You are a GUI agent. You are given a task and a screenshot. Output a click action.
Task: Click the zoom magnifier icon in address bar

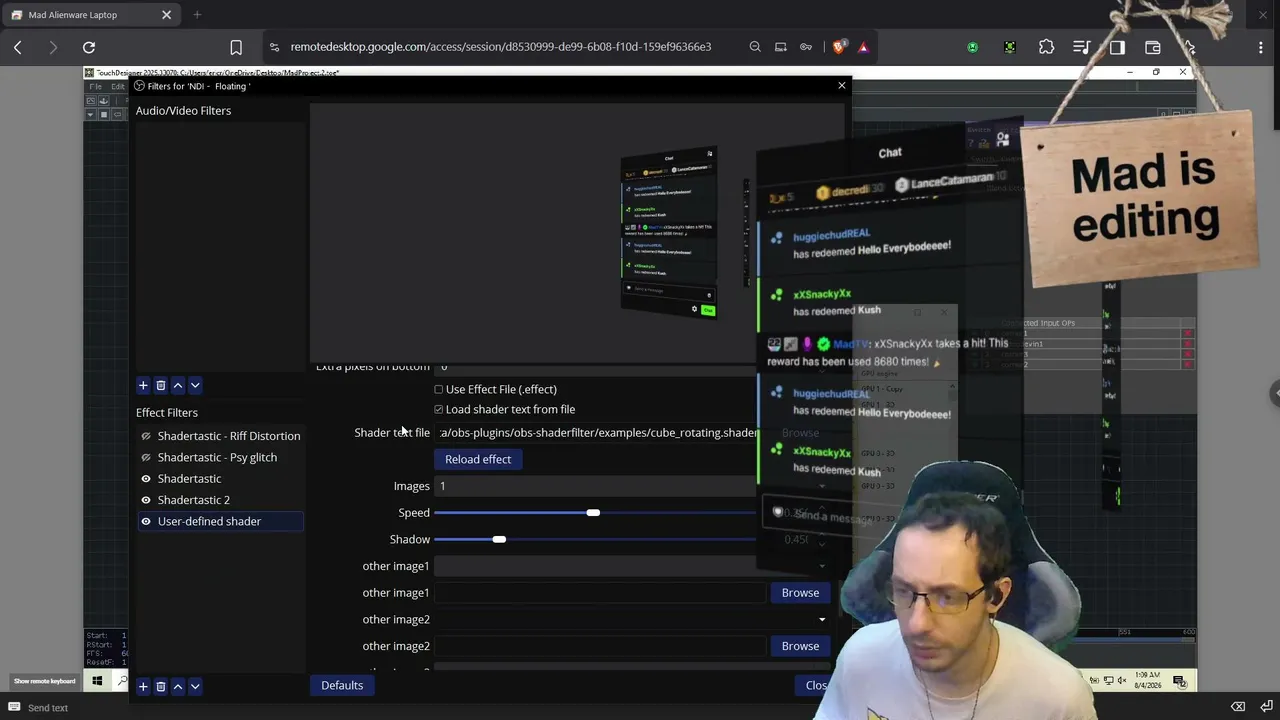tap(755, 47)
